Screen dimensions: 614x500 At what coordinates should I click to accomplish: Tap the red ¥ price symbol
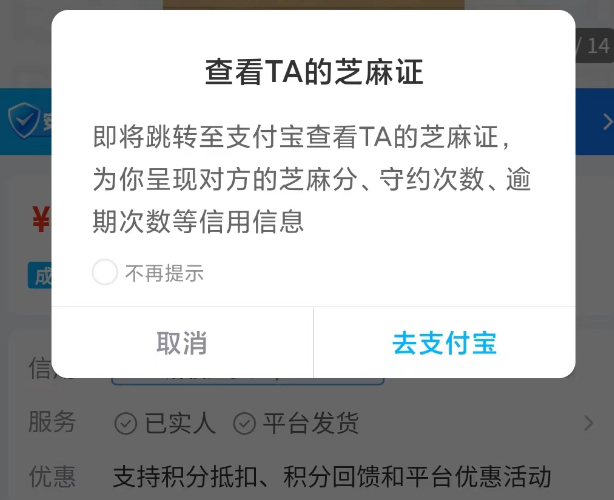pyautogui.click(x=41, y=220)
